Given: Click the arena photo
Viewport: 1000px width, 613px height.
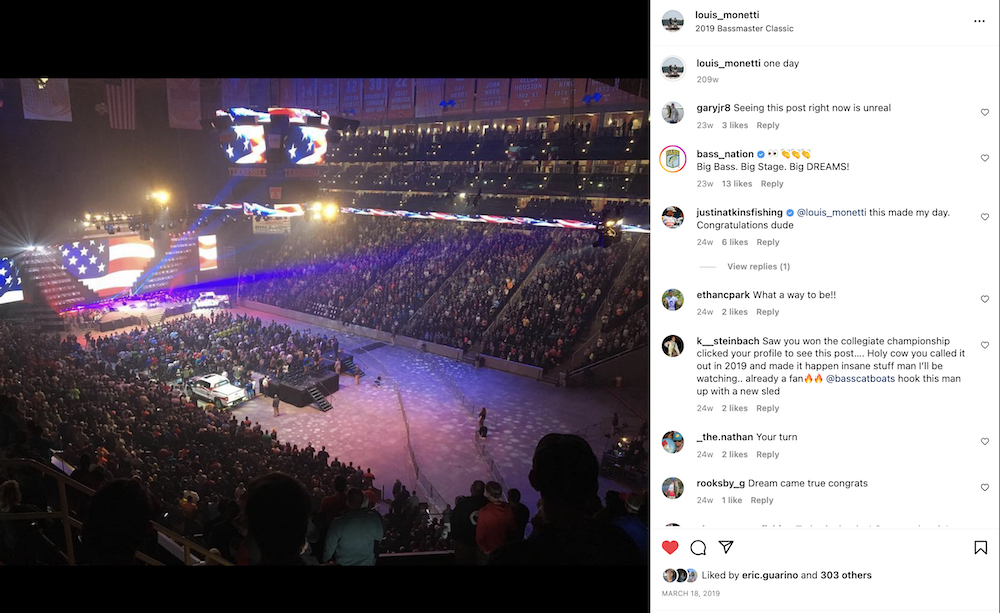Looking at the screenshot, I should coord(324,322).
